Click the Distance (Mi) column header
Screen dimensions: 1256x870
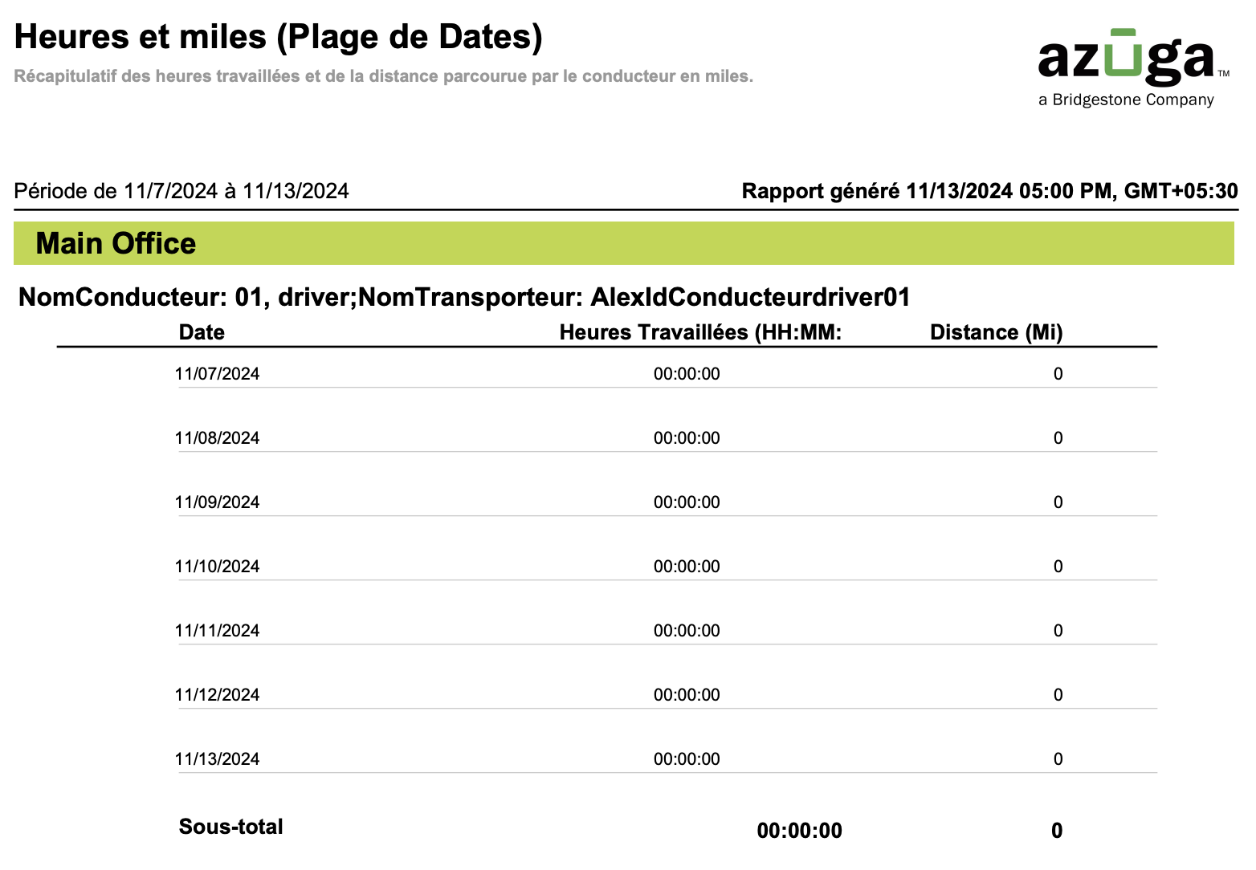click(996, 332)
